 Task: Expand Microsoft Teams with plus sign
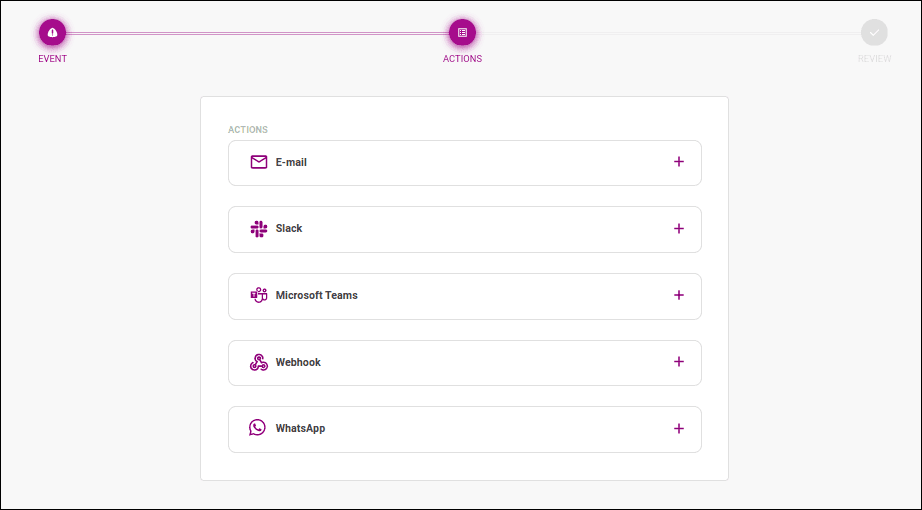tap(679, 295)
